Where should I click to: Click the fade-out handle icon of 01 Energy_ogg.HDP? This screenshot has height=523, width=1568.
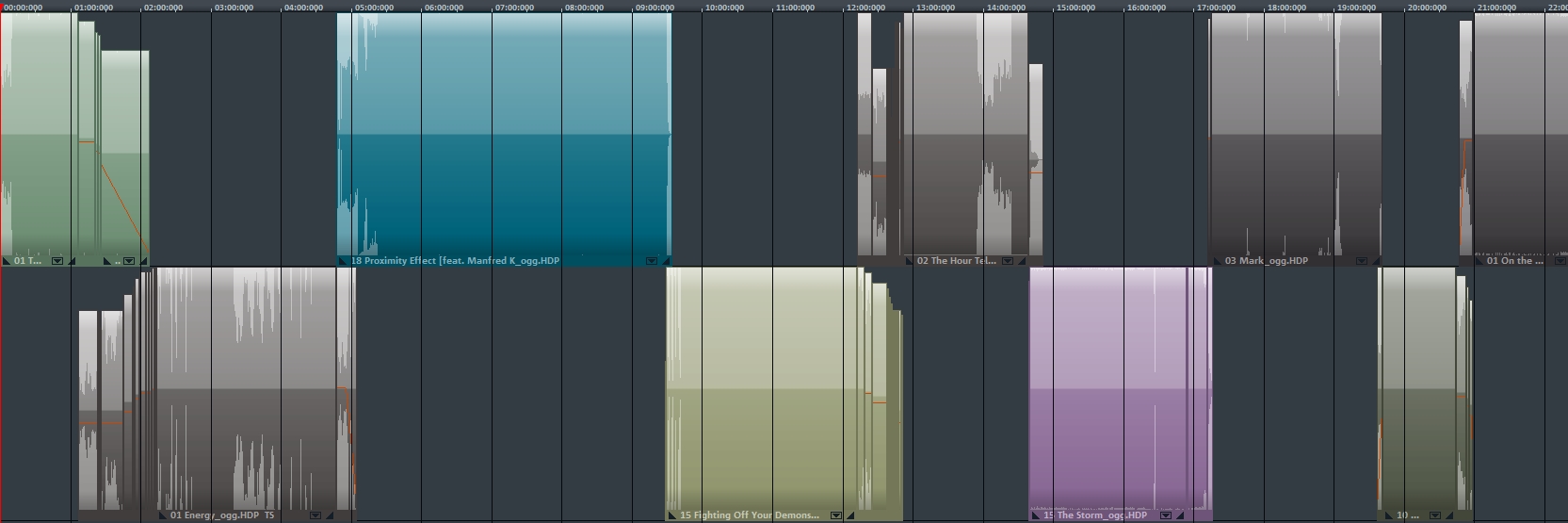(330, 515)
